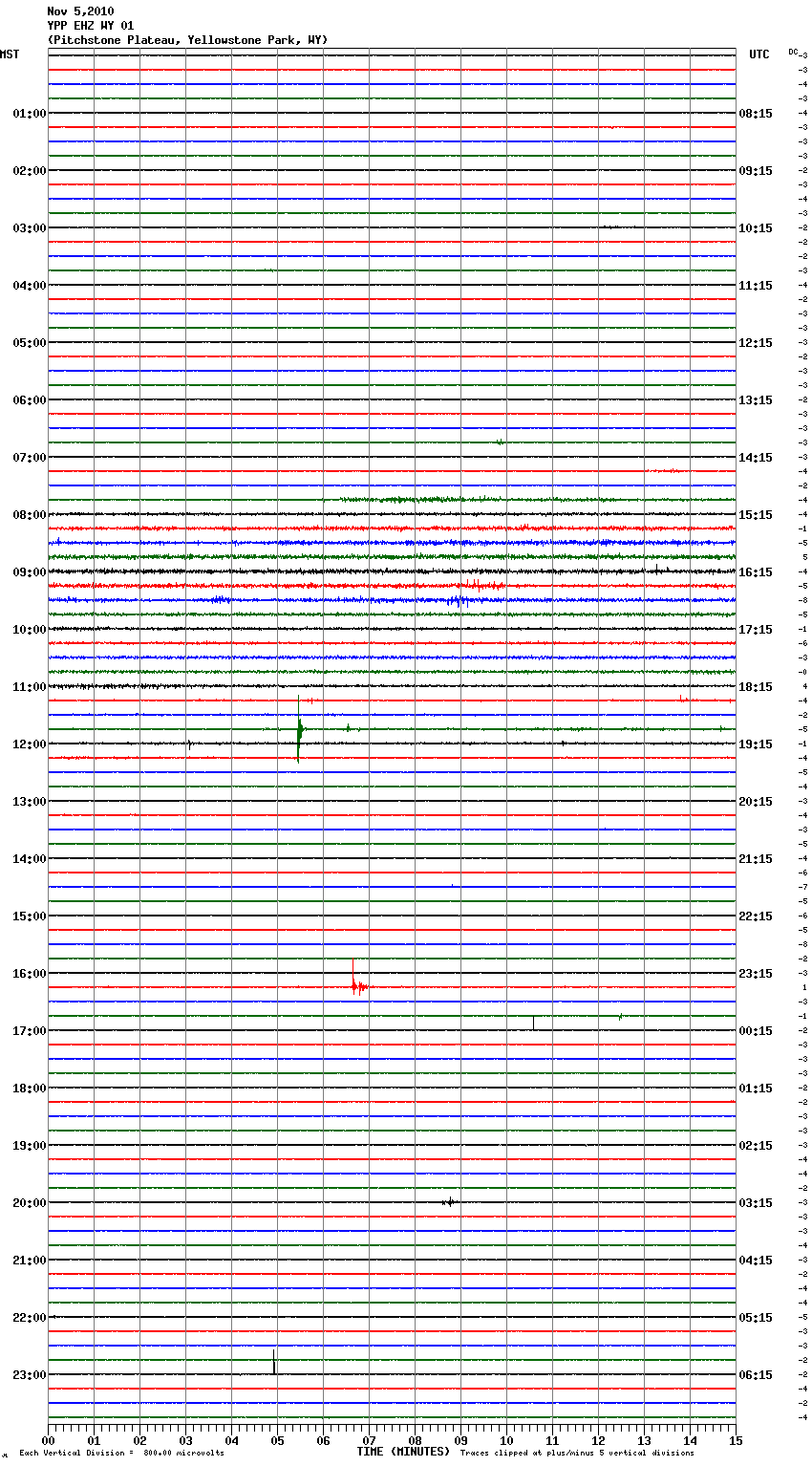Click the '16:15' UTC time label
This screenshot has height=1466, width=812.
756,572
